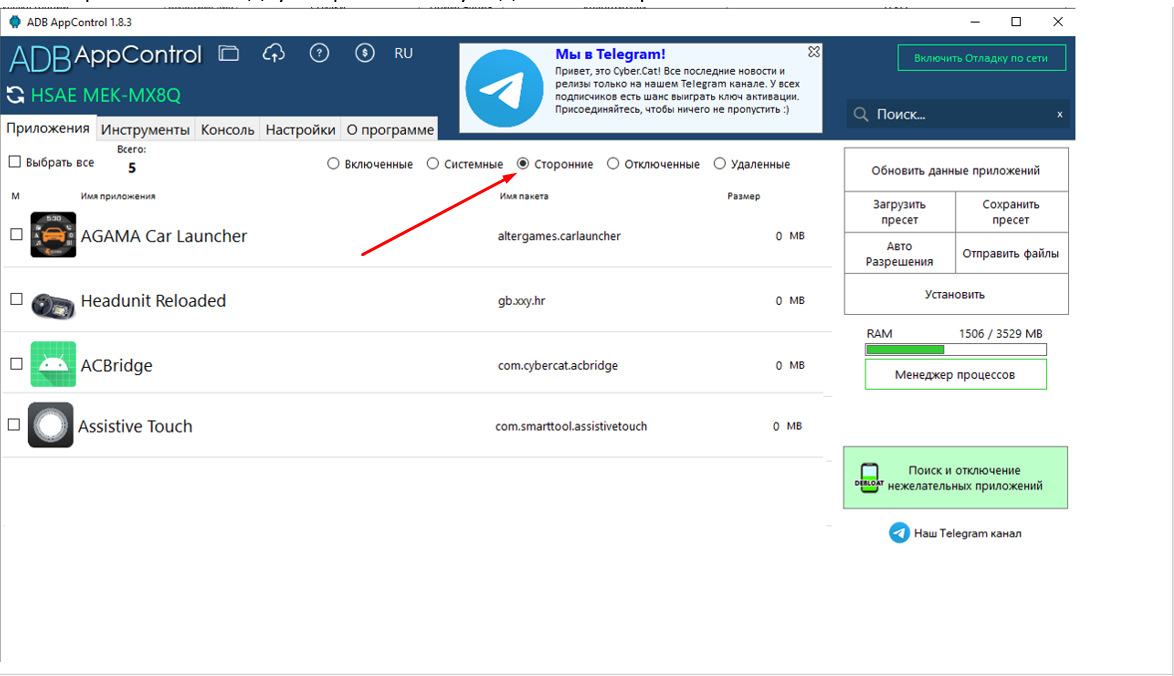This screenshot has width=1174, height=676.
Task: Sort by Имя пакета column header
Action: [524, 196]
